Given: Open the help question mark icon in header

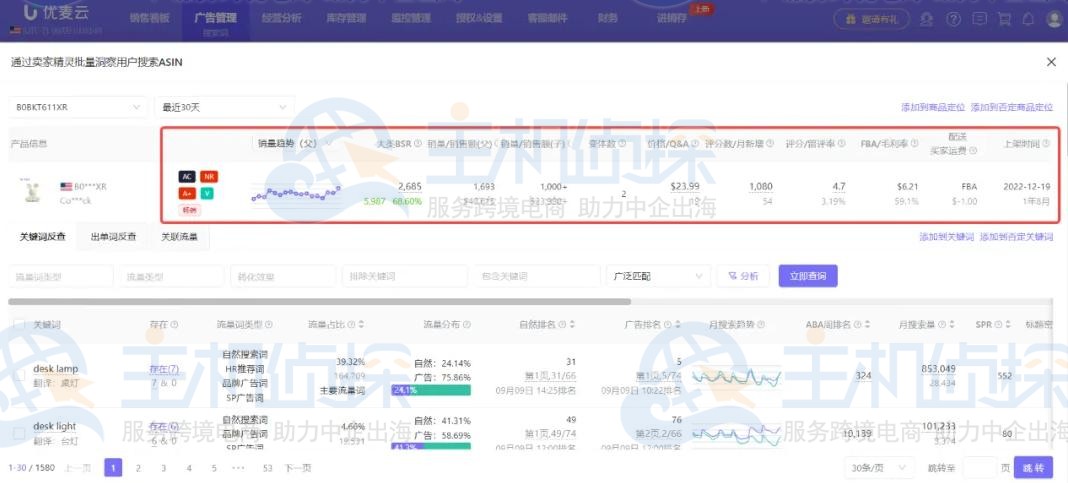Looking at the screenshot, I should pos(954,19).
